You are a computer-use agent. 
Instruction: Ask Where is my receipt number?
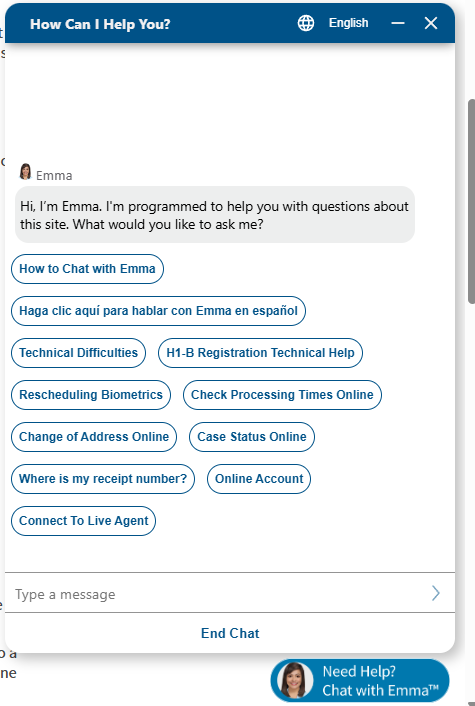(103, 479)
